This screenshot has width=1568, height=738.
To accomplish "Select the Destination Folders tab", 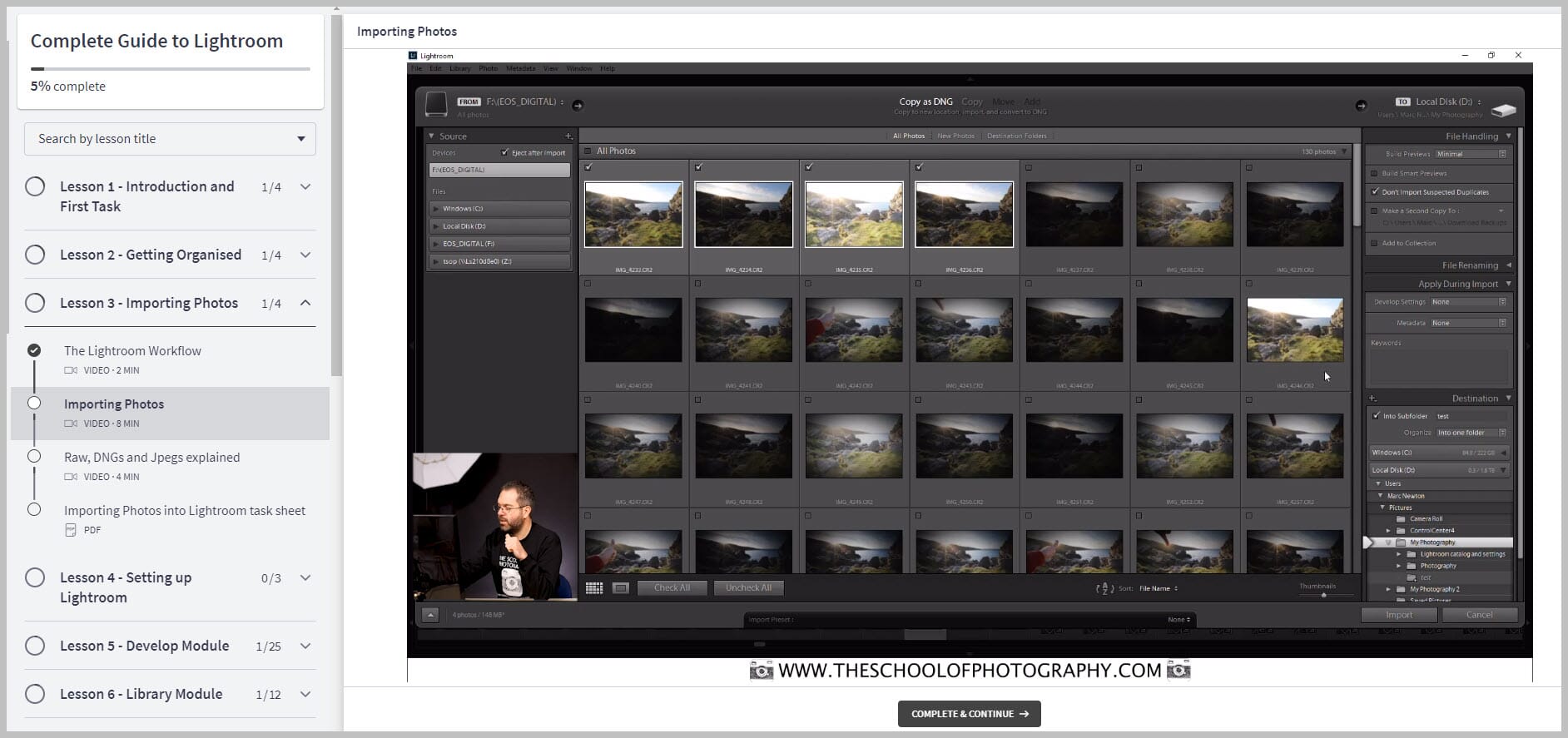I will (x=1017, y=136).
